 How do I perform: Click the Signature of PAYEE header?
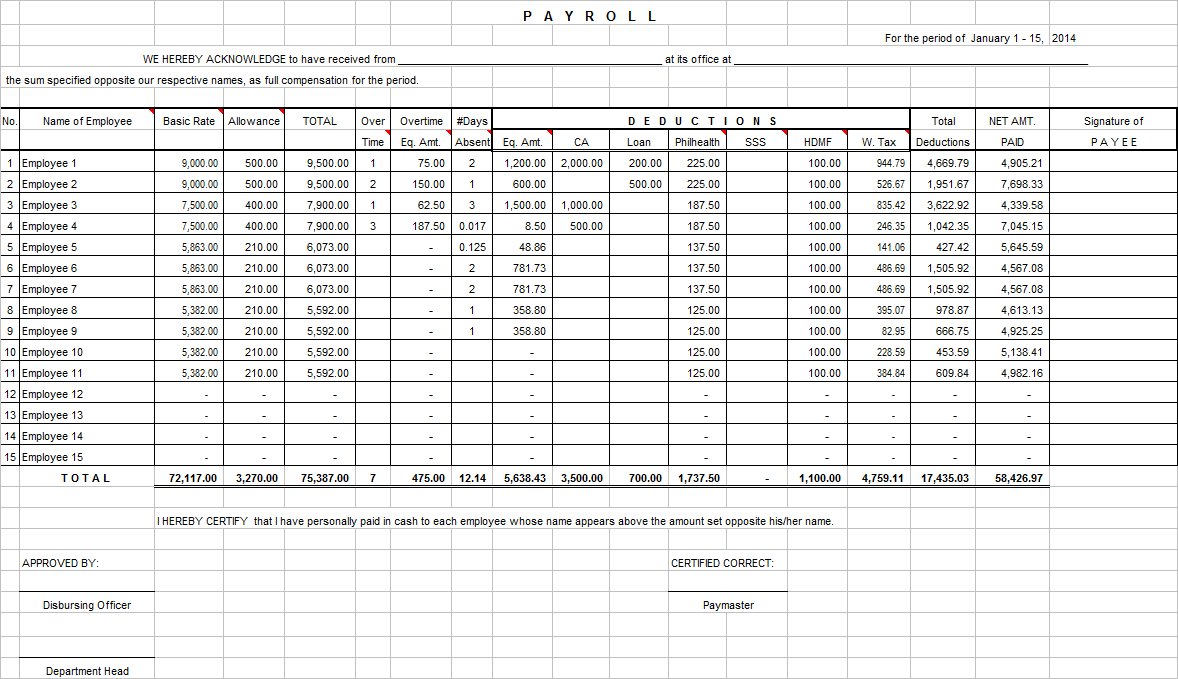click(1113, 131)
